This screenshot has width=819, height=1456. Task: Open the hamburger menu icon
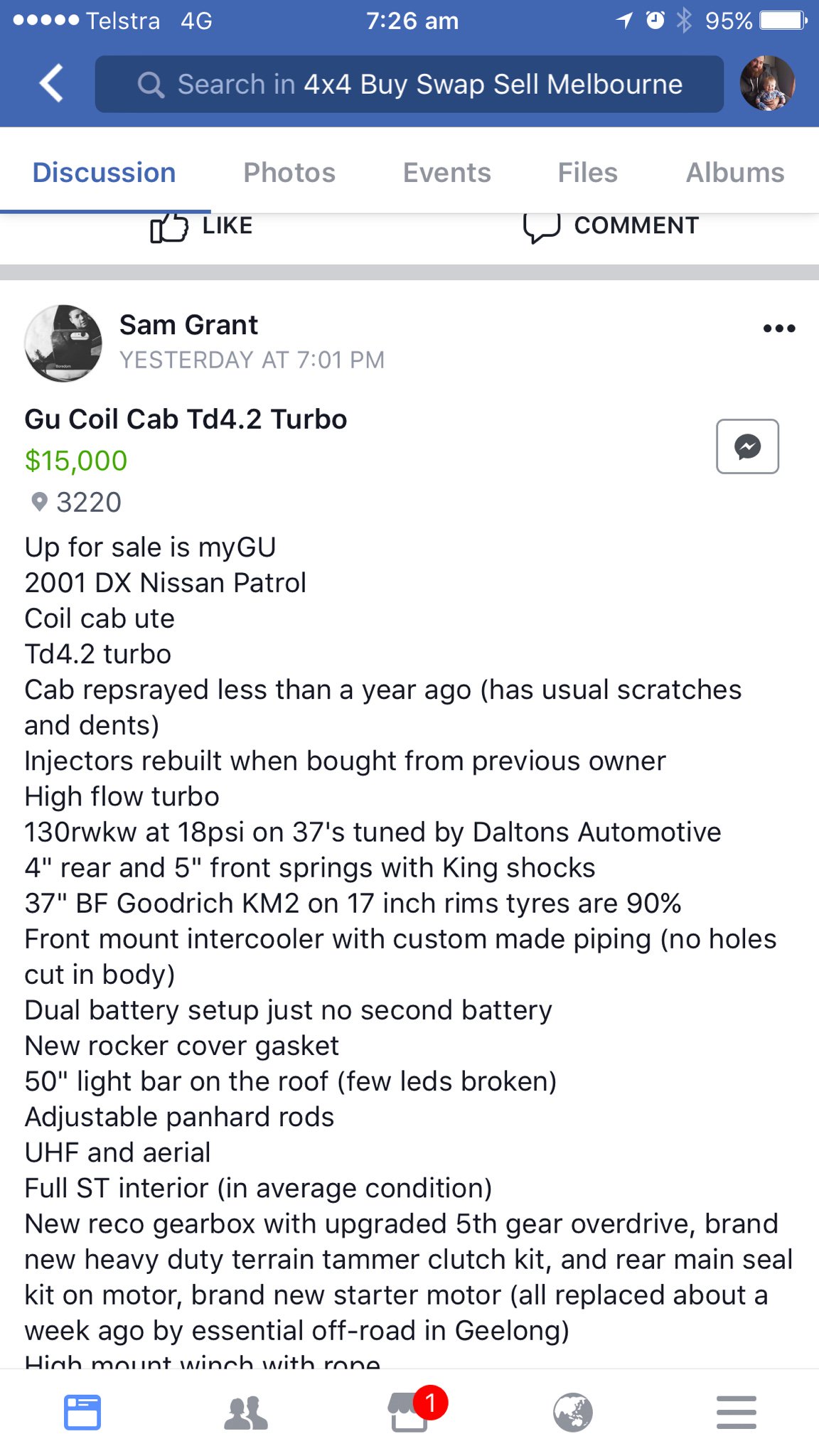(737, 1412)
